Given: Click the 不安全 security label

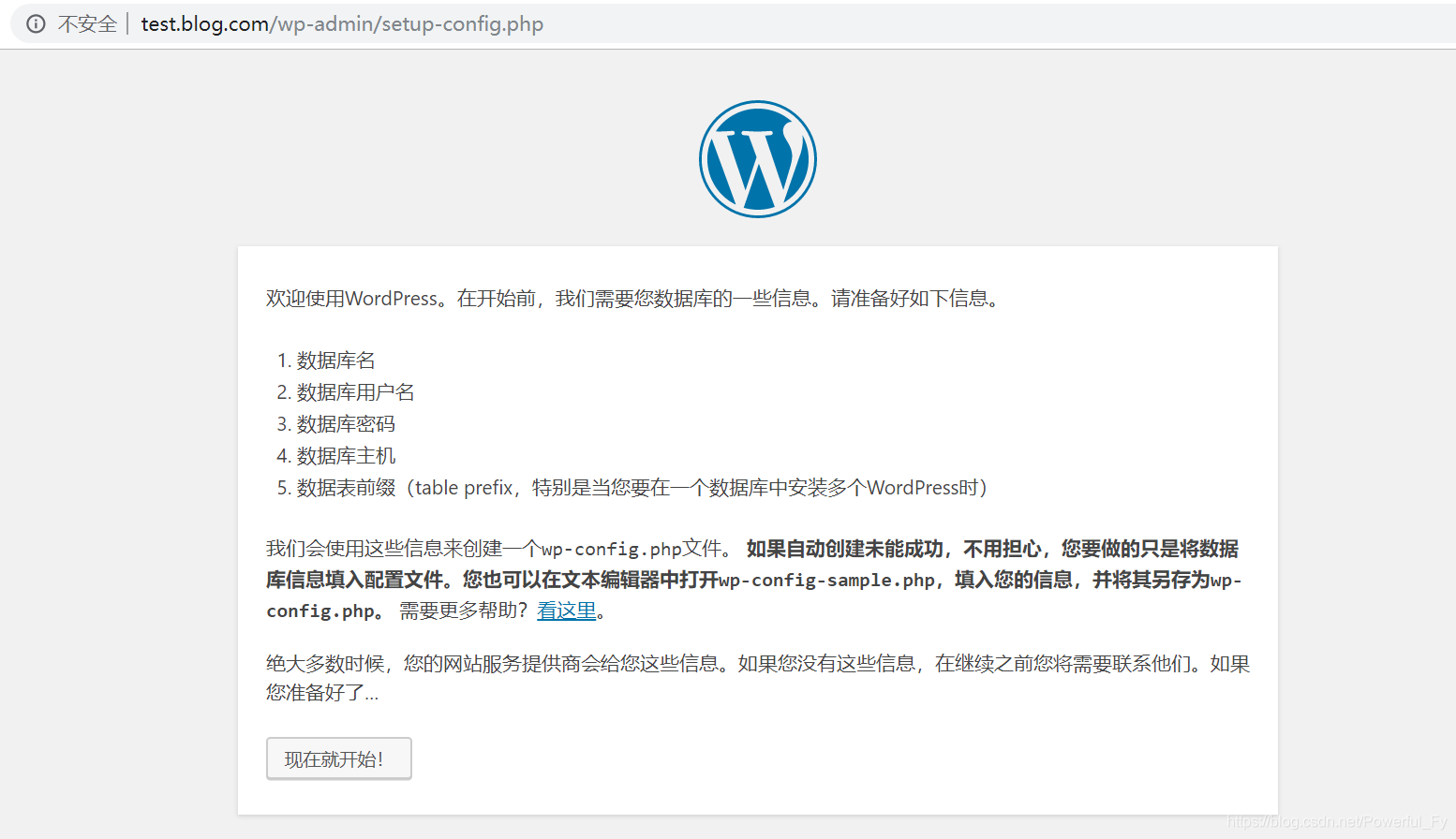Looking at the screenshot, I should pyautogui.click(x=87, y=23).
